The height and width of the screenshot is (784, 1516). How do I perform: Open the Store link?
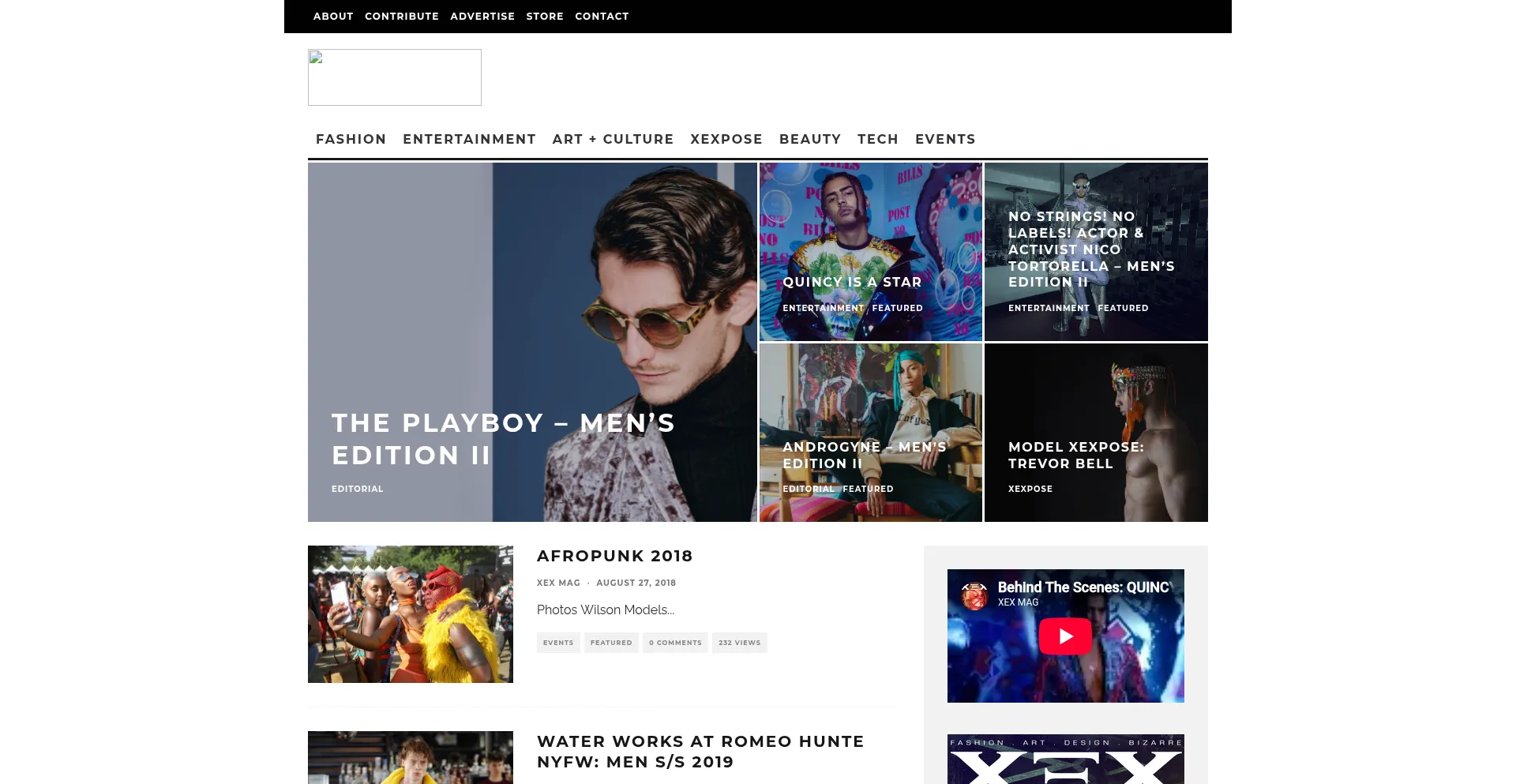point(545,17)
